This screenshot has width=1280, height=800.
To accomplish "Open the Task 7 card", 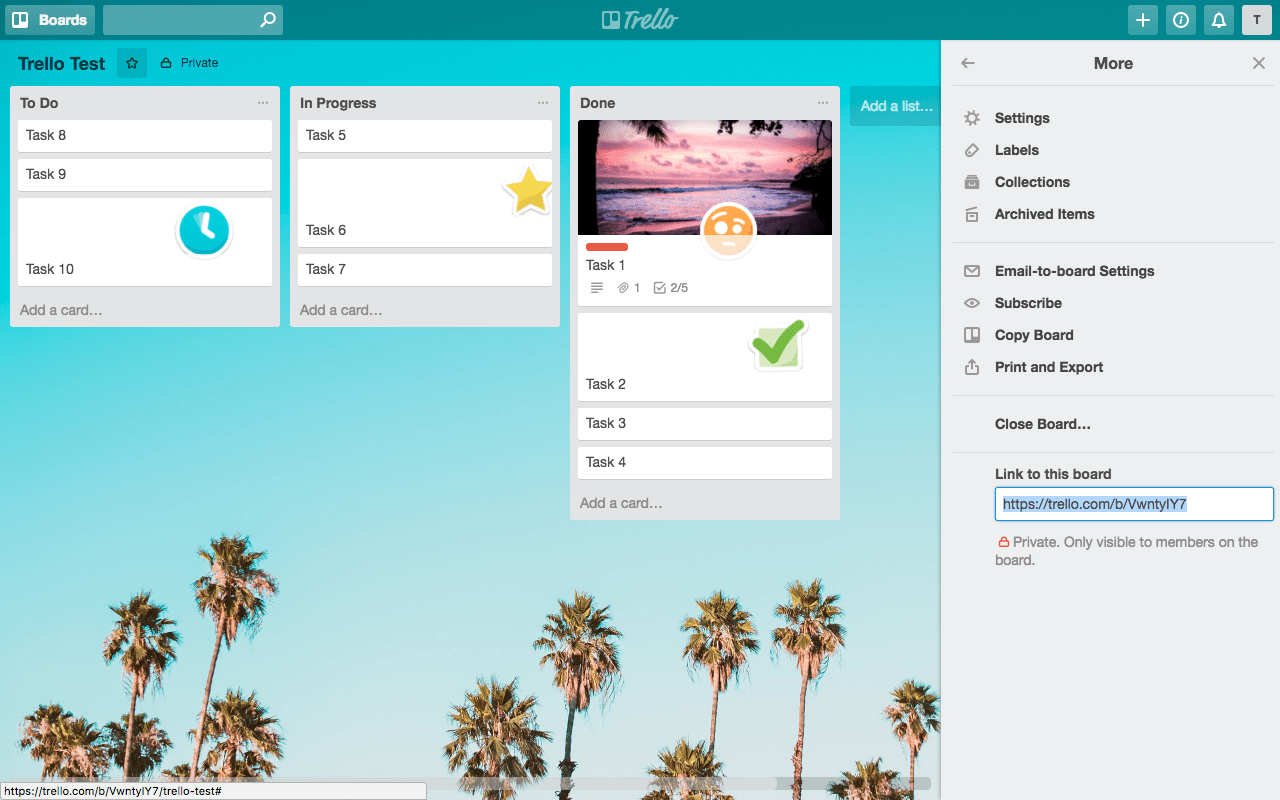I will [x=425, y=269].
